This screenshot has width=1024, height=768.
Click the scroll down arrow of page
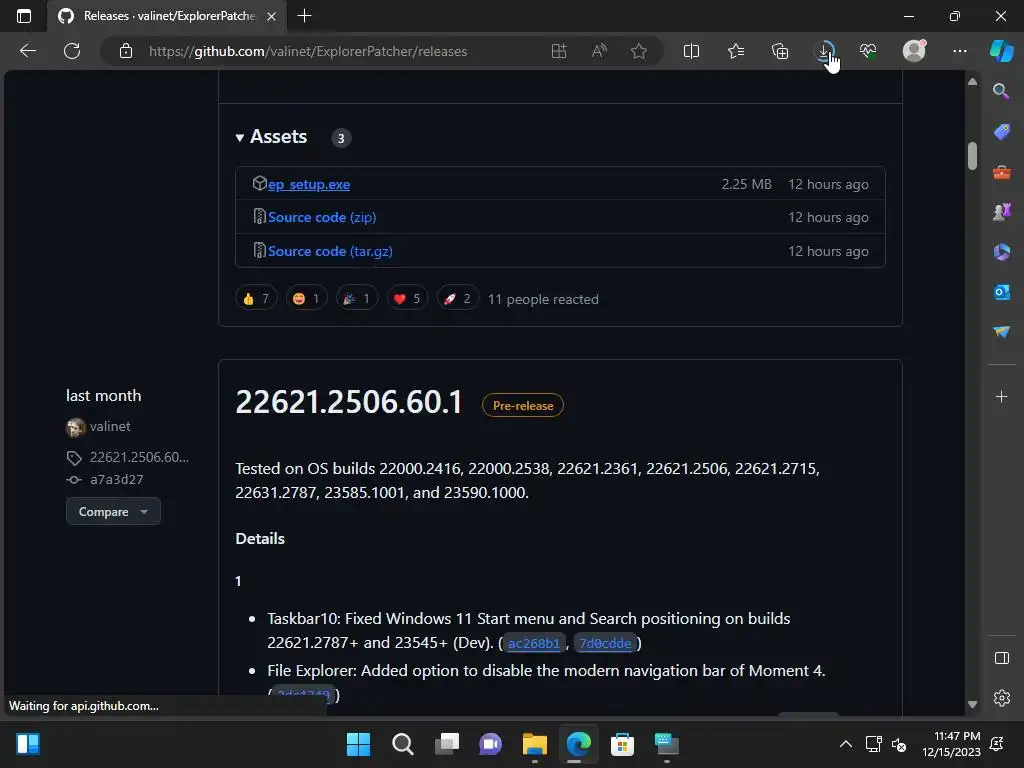click(972, 705)
